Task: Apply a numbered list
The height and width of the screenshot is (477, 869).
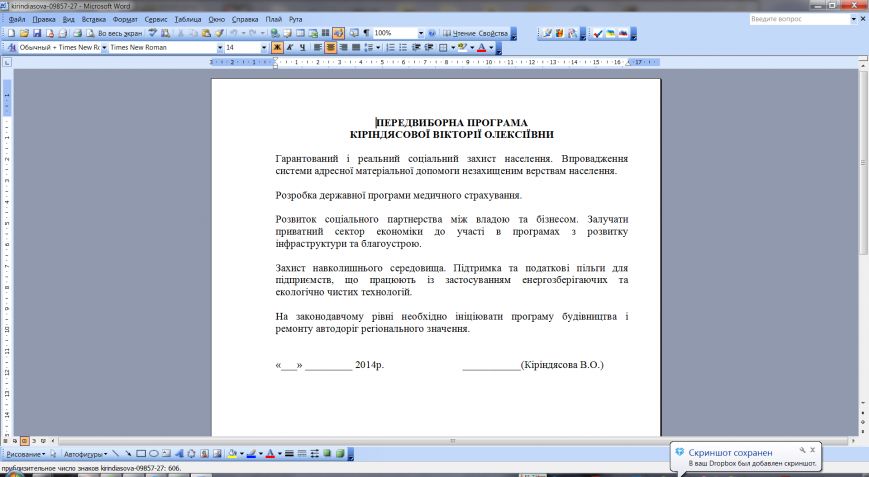Action: coord(390,48)
